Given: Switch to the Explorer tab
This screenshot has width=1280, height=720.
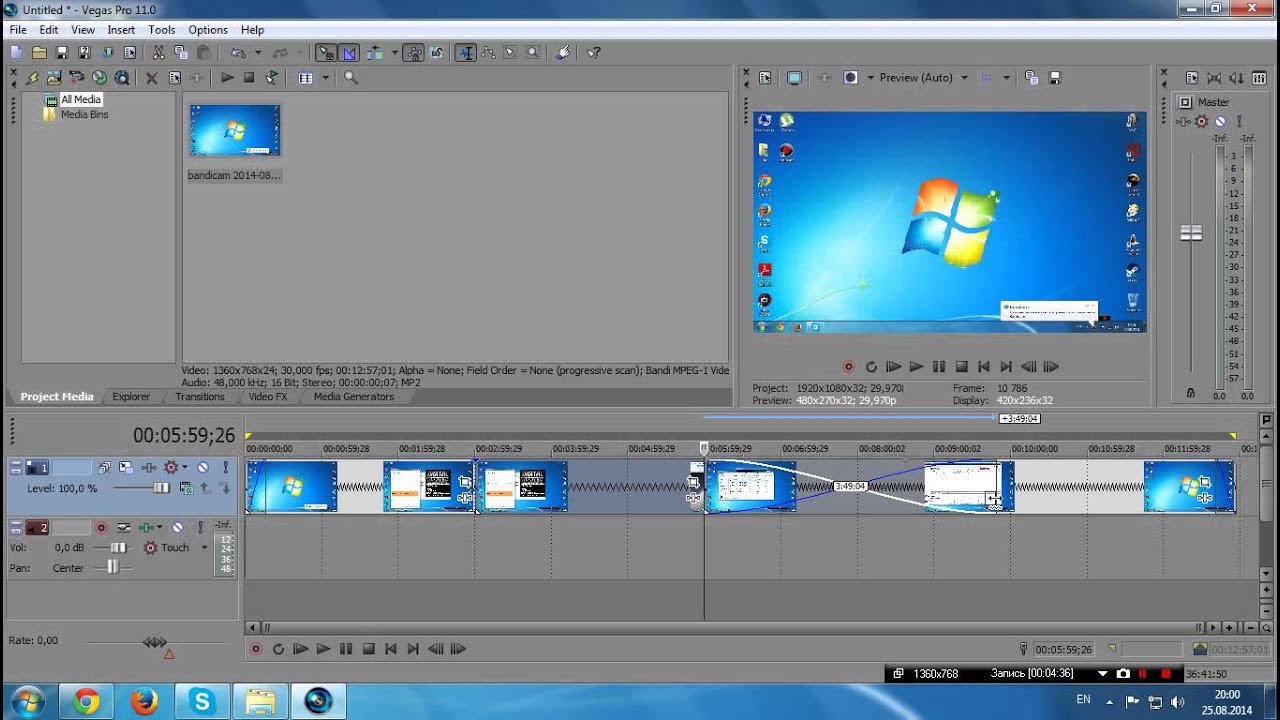Looking at the screenshot, I should pos(131,397).
